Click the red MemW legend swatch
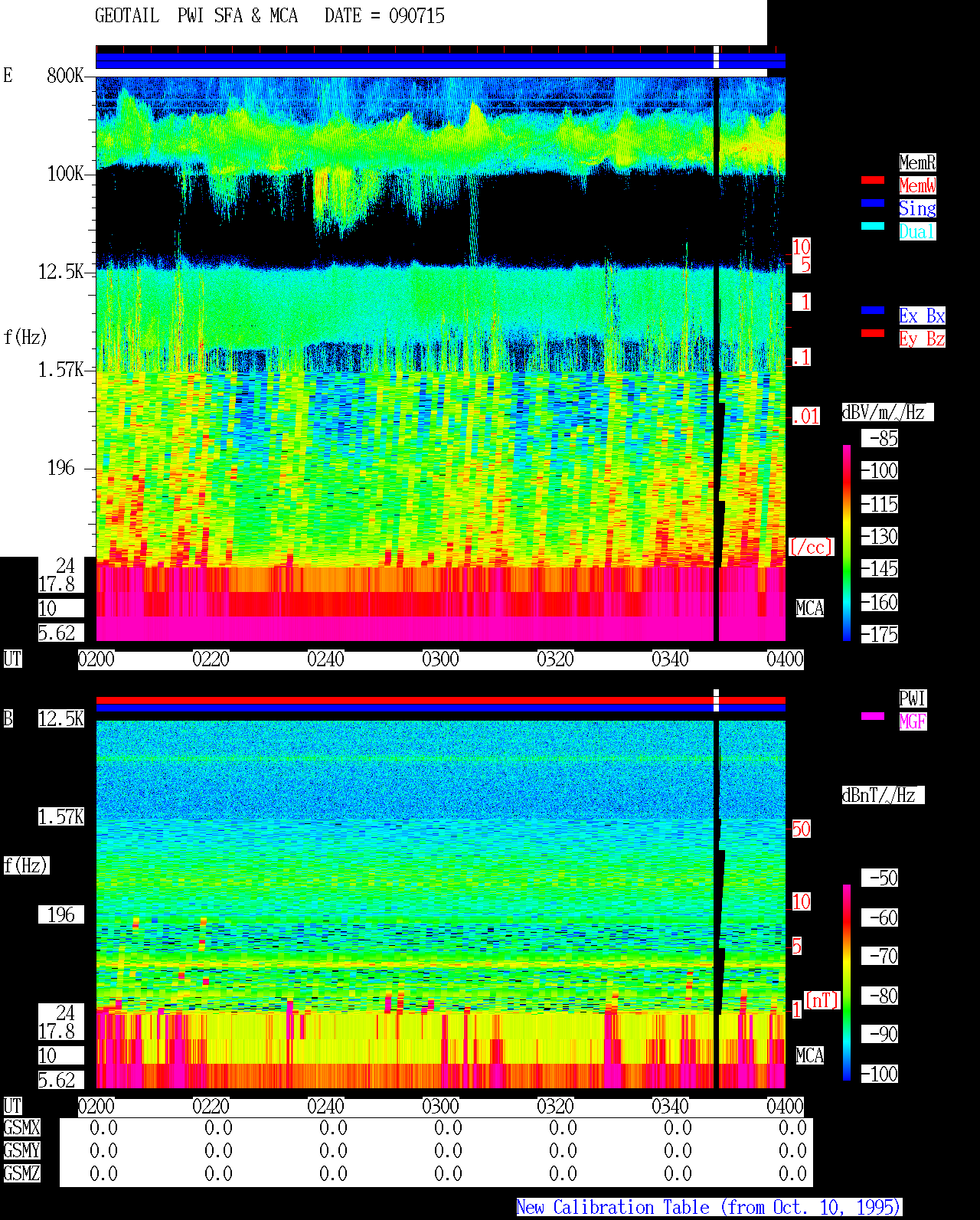Viewport: 980px width, 1220px height. click(873, 180)
